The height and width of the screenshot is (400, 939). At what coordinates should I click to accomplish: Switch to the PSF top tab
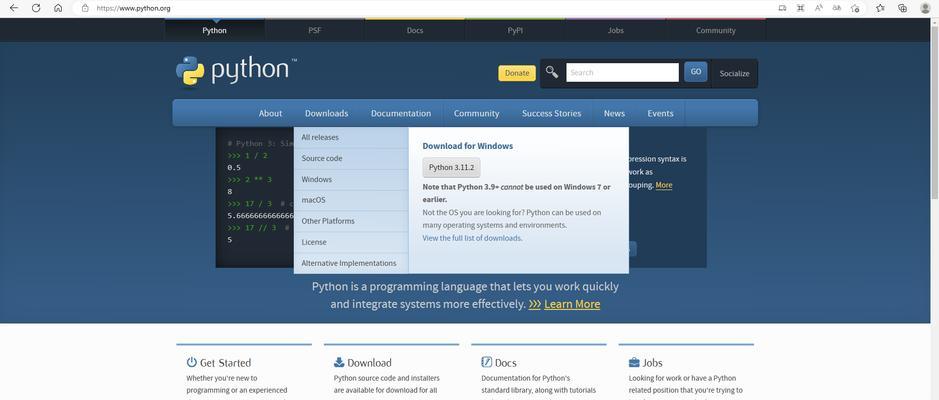click(x=315, y=31)
